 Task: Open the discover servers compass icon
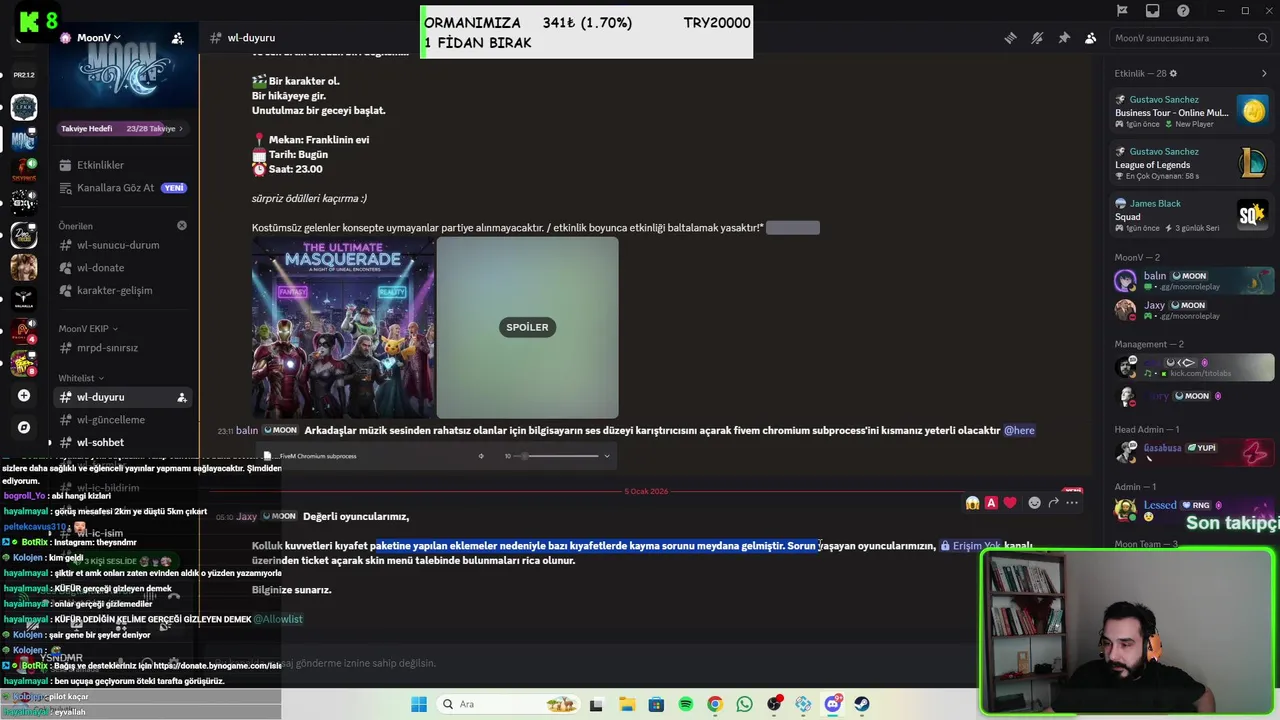coord(24,427)
